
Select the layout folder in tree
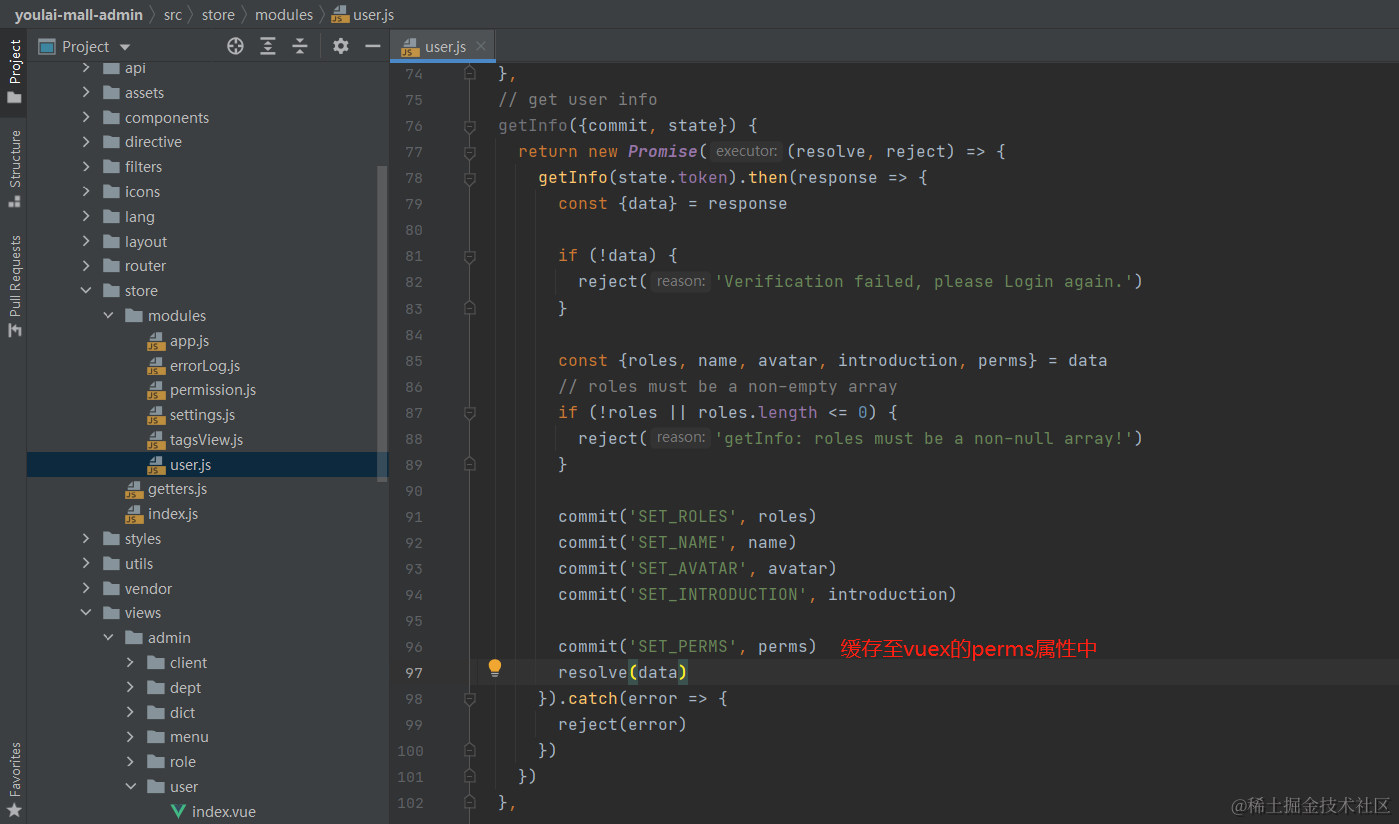(145, 242)
